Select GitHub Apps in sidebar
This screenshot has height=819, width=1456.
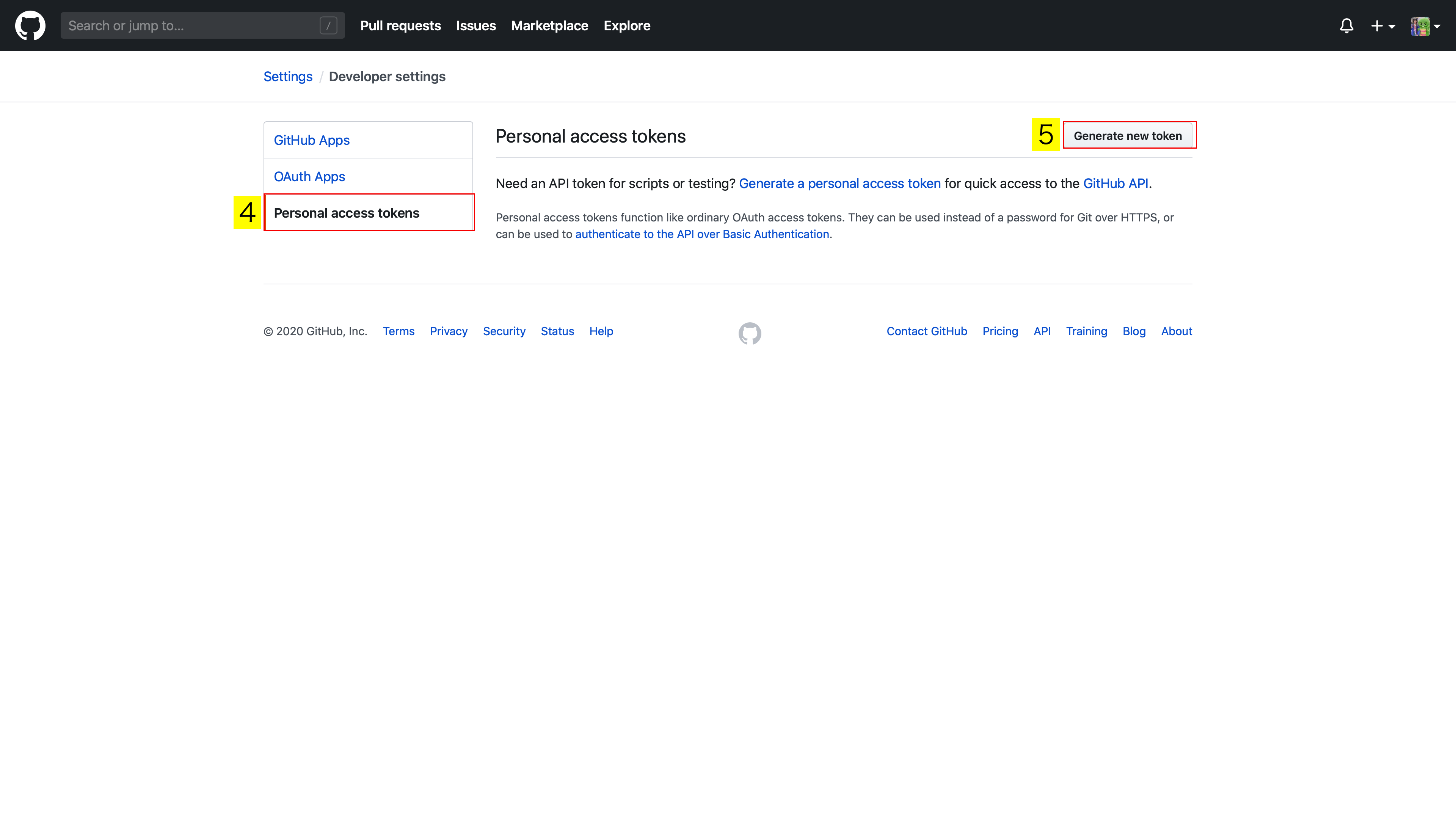pos(368,140)
